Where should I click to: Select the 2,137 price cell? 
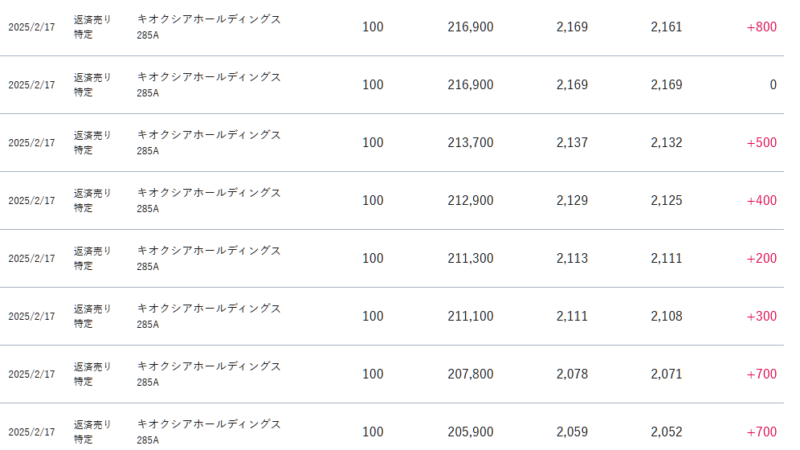(572, 143)
